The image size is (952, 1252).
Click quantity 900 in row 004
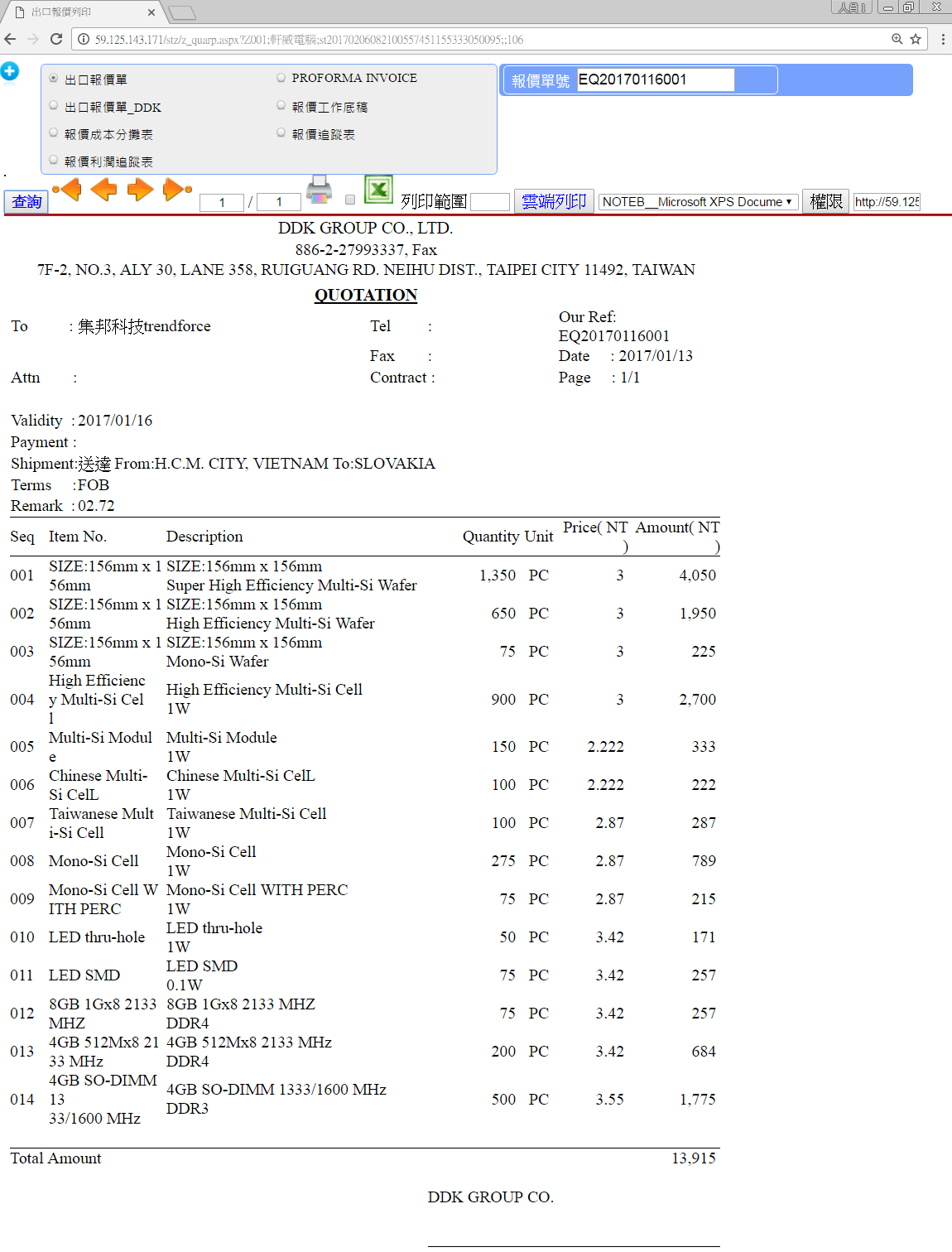[x=503, y=700]
